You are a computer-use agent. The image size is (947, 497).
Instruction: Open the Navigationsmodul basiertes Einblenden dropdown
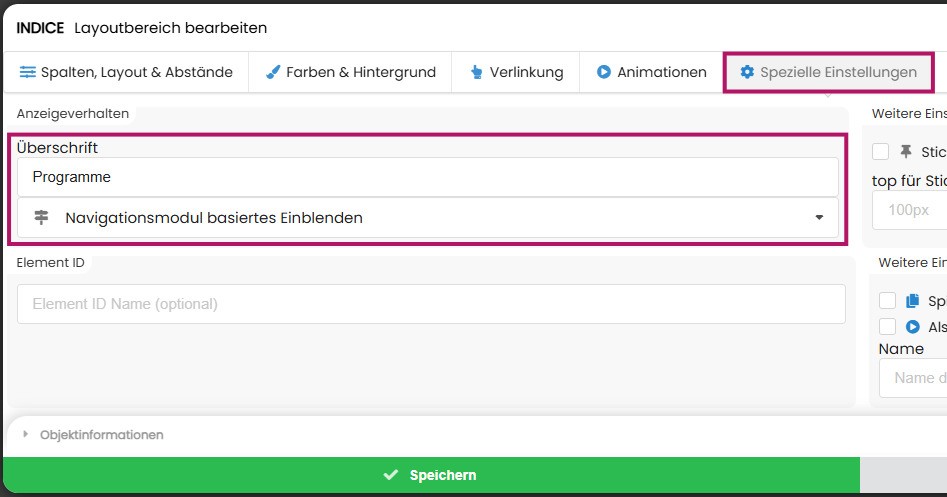coord(427,217)
